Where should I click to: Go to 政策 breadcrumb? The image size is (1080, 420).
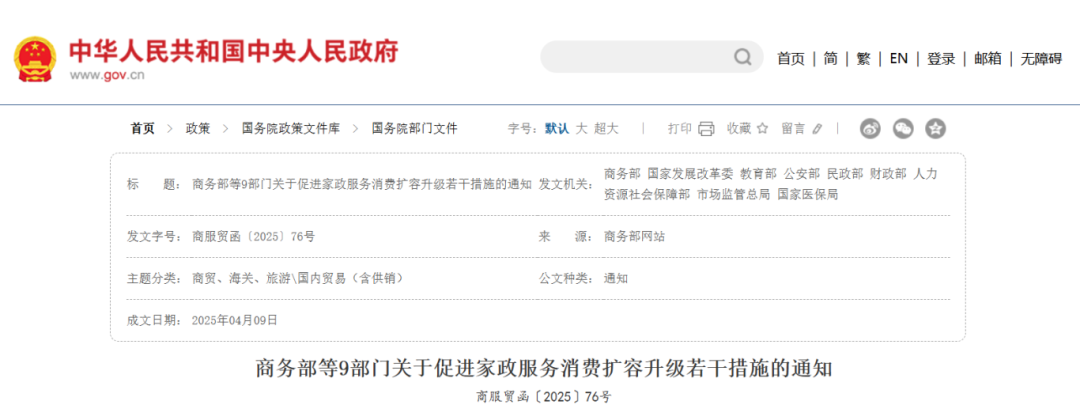point(198,128)
